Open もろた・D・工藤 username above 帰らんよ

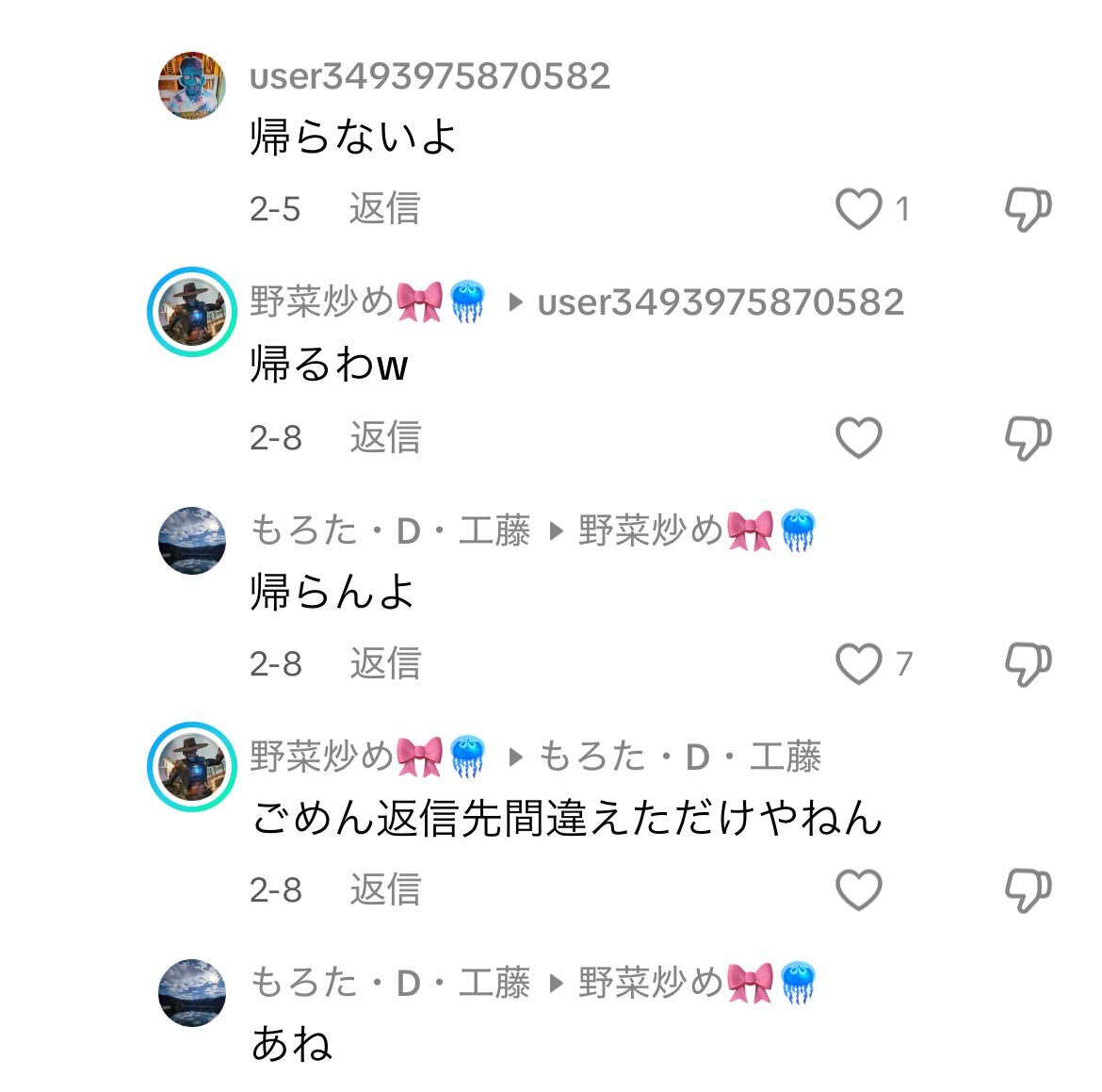pyautogui.click(x=390, y=530)
